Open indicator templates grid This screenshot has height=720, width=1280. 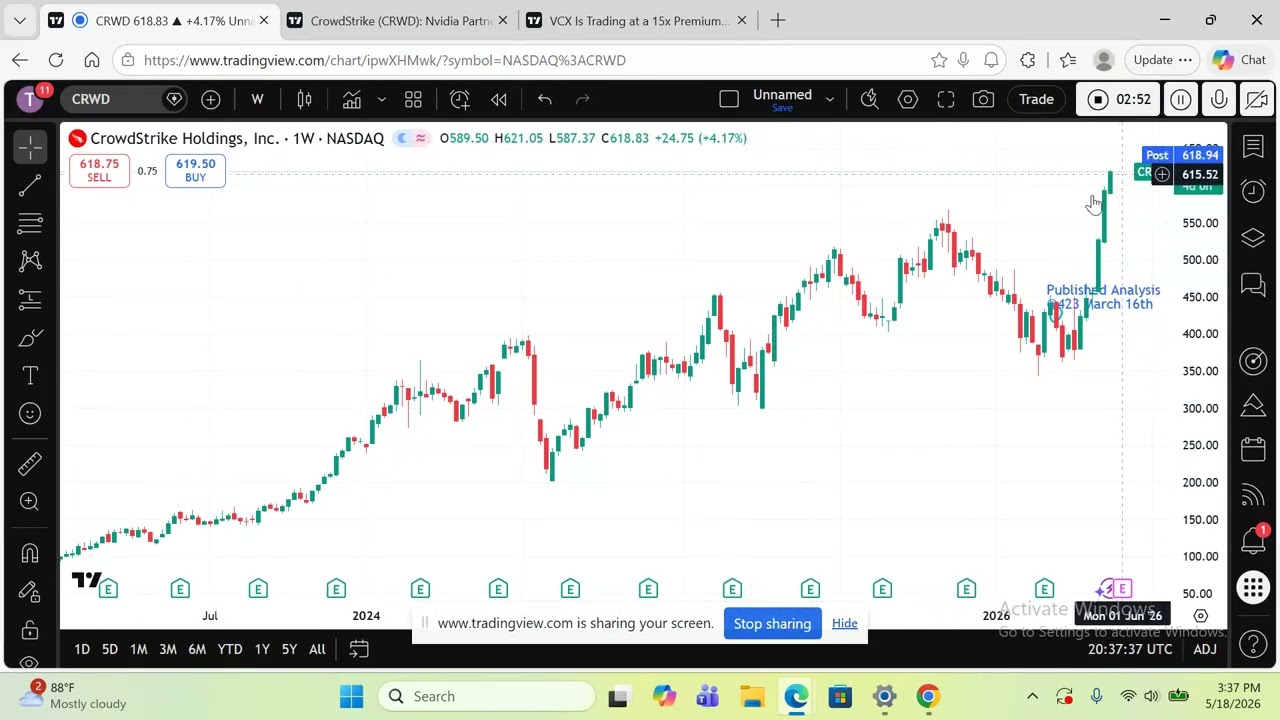point(413,99)
